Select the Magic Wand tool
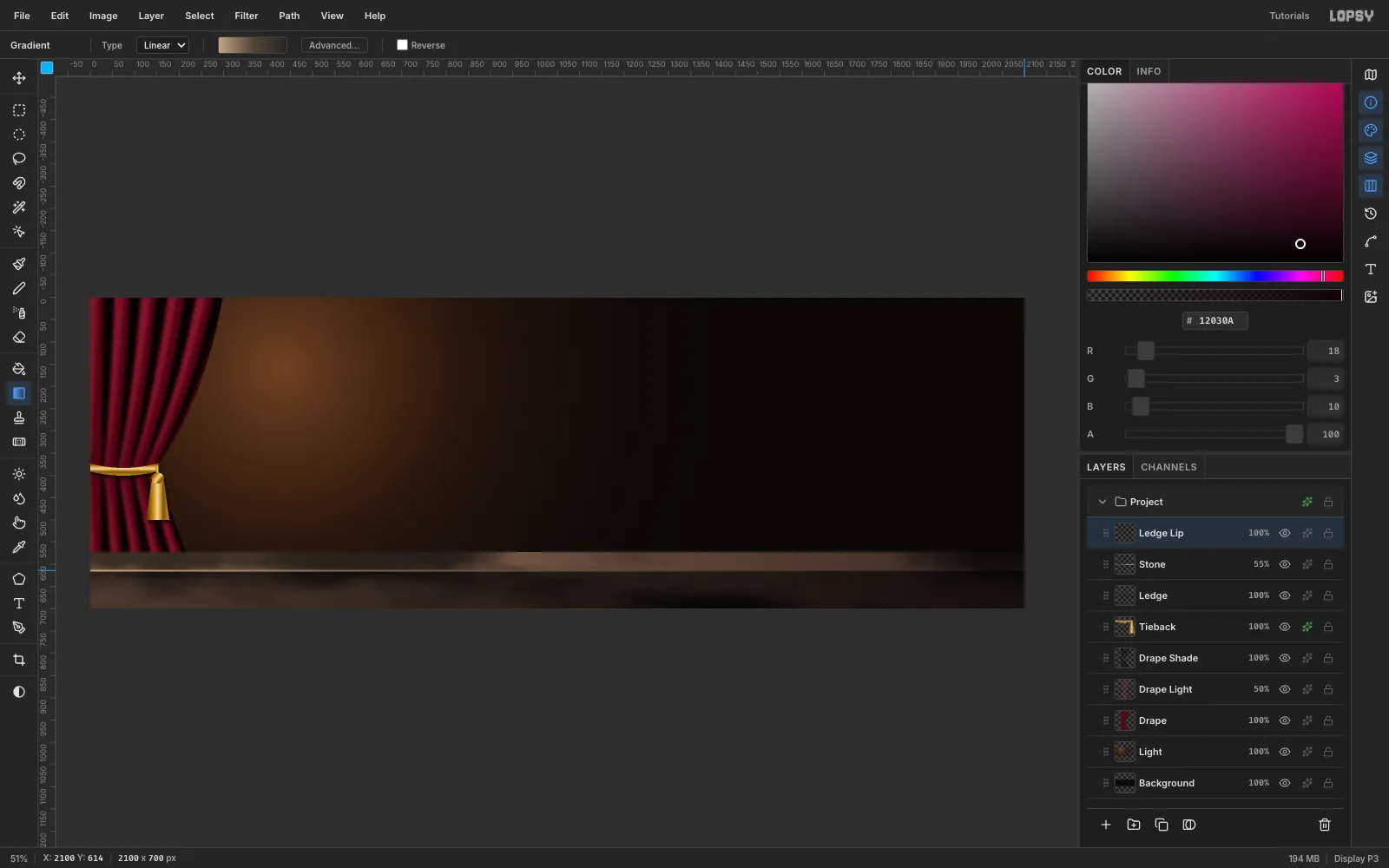Screen dimensions: 1389x868 (x=19, y=207)
